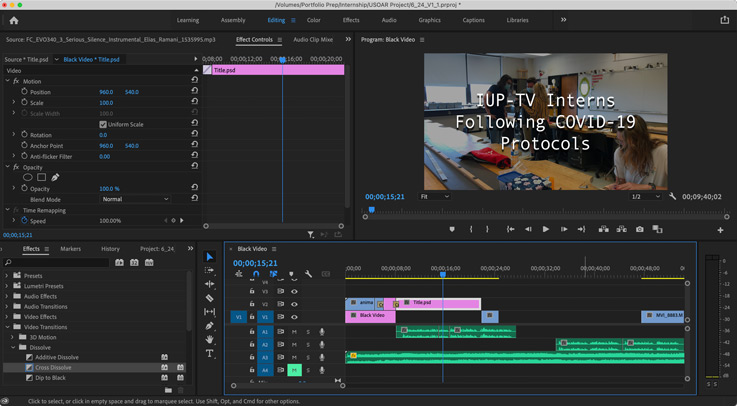Toggle linked selection in timeline
737x406 pixels.
pyautogui.click(x=273, y=274)
